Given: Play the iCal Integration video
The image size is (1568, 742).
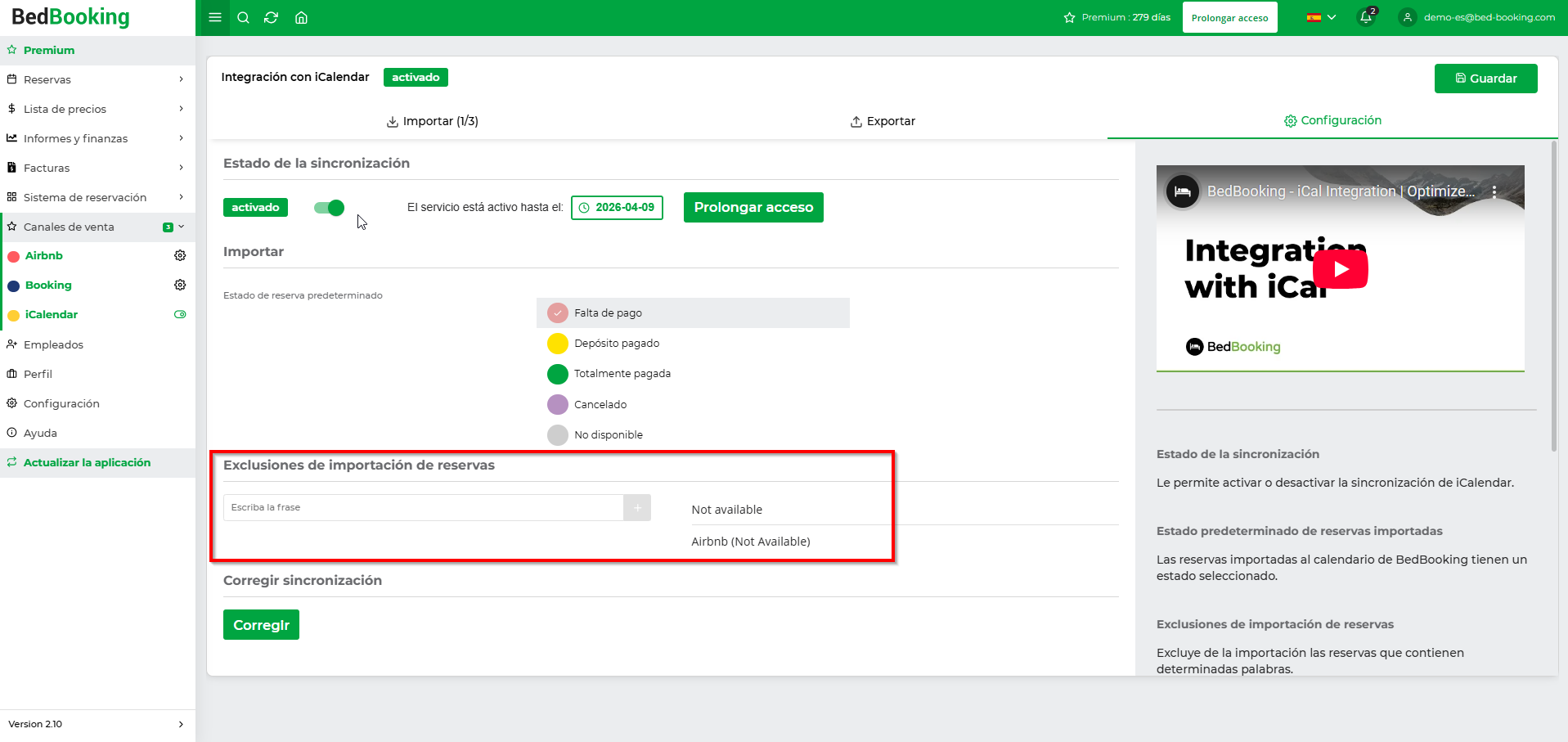Looking at the screenshot, I should (x=1340, y=269).
